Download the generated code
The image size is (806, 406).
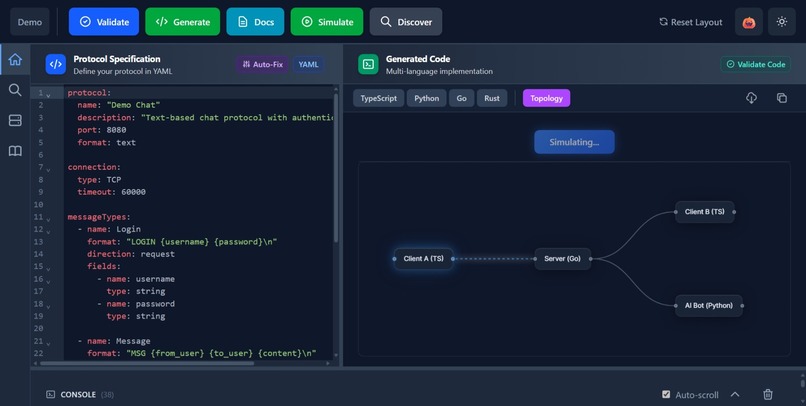click(x=752, y=98)
